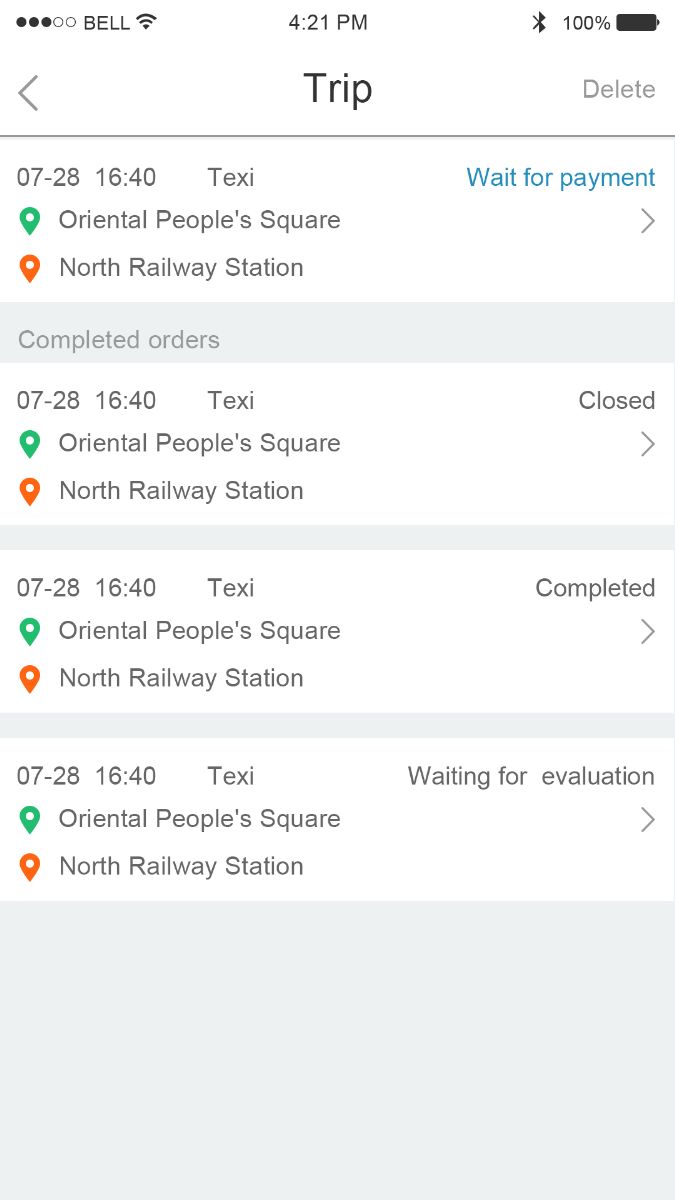Tap orange destination pin in Waiting for evaluation order
The image size is (675, 1200).
pyautogui.click(x=30, y=867)
